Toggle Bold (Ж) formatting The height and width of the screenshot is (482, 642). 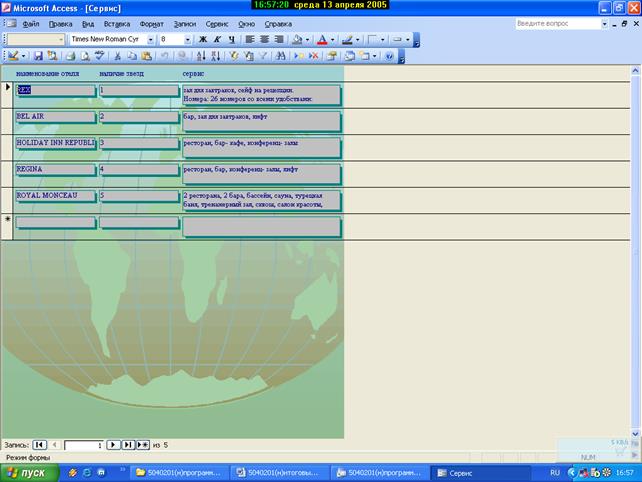(x=203, y=39)
